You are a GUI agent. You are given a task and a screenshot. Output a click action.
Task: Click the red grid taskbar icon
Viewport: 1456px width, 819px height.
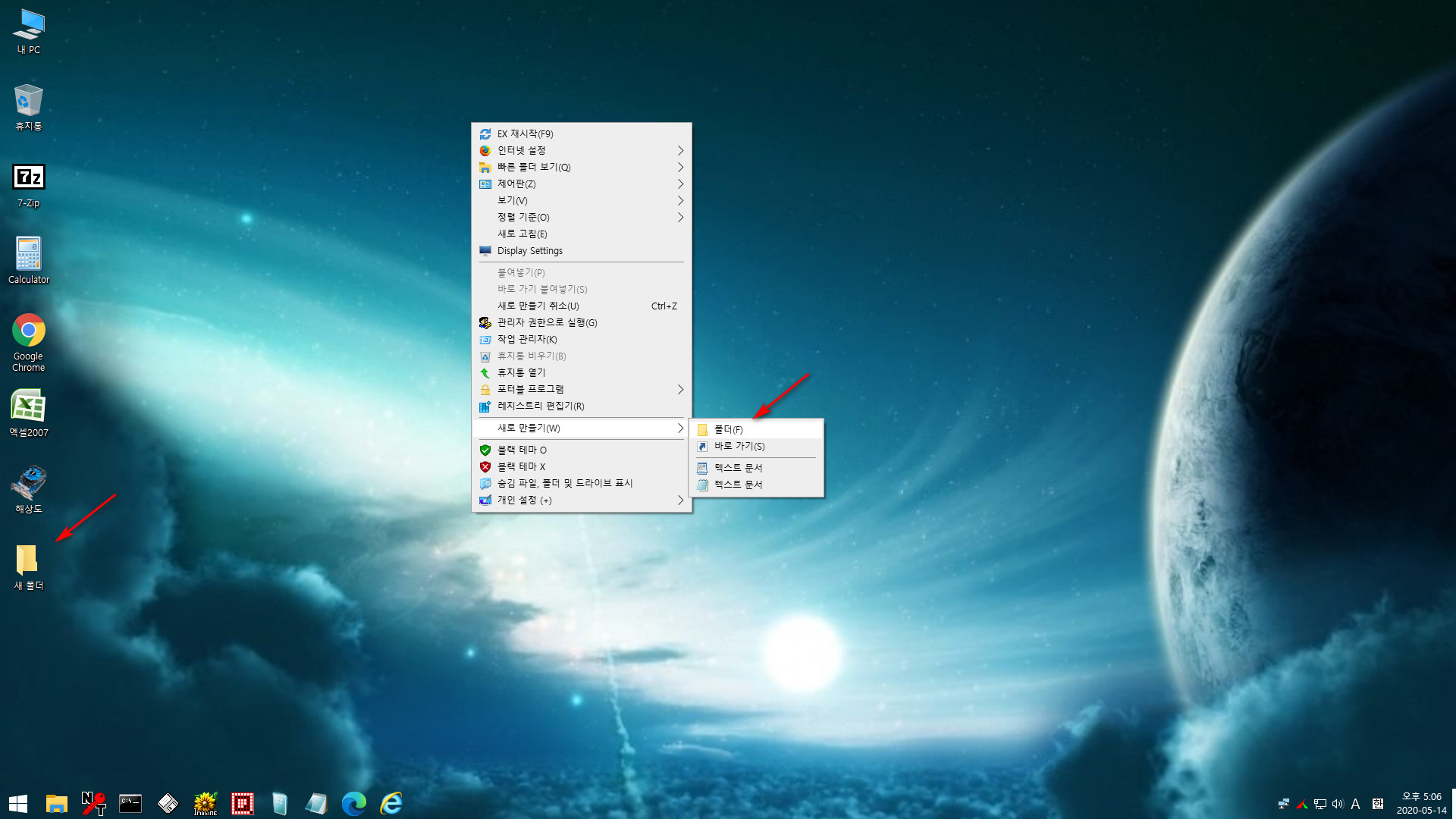(243, 803)
